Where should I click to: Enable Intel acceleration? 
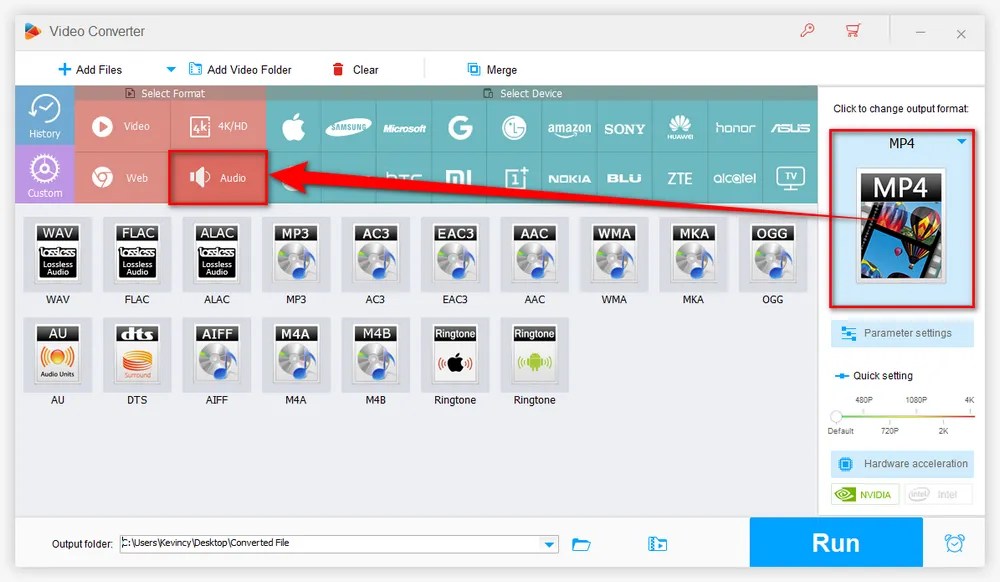938,495
